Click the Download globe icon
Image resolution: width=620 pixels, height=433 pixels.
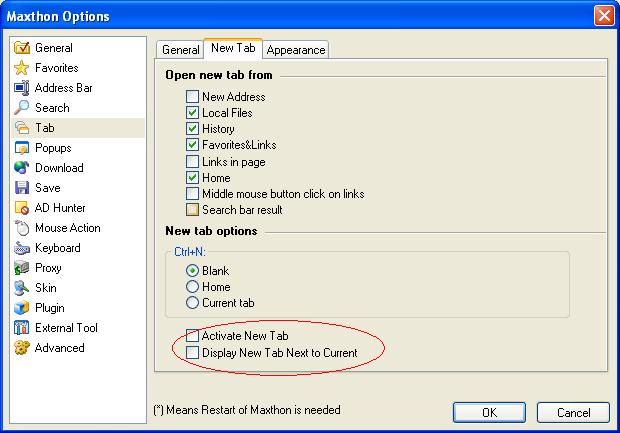pyautogui.click(x=22, y=168)
